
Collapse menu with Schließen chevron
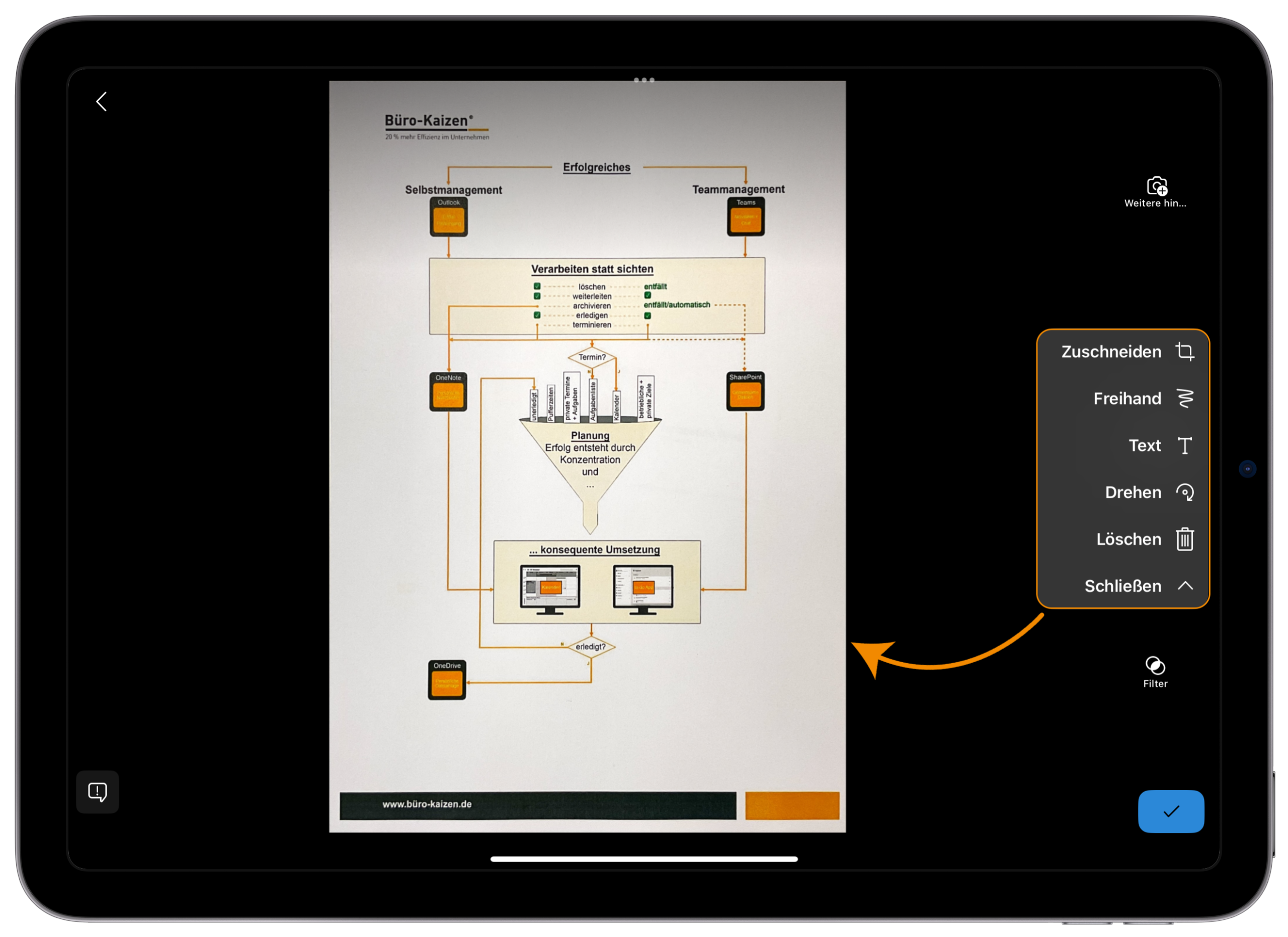[x=1185, y=586]
